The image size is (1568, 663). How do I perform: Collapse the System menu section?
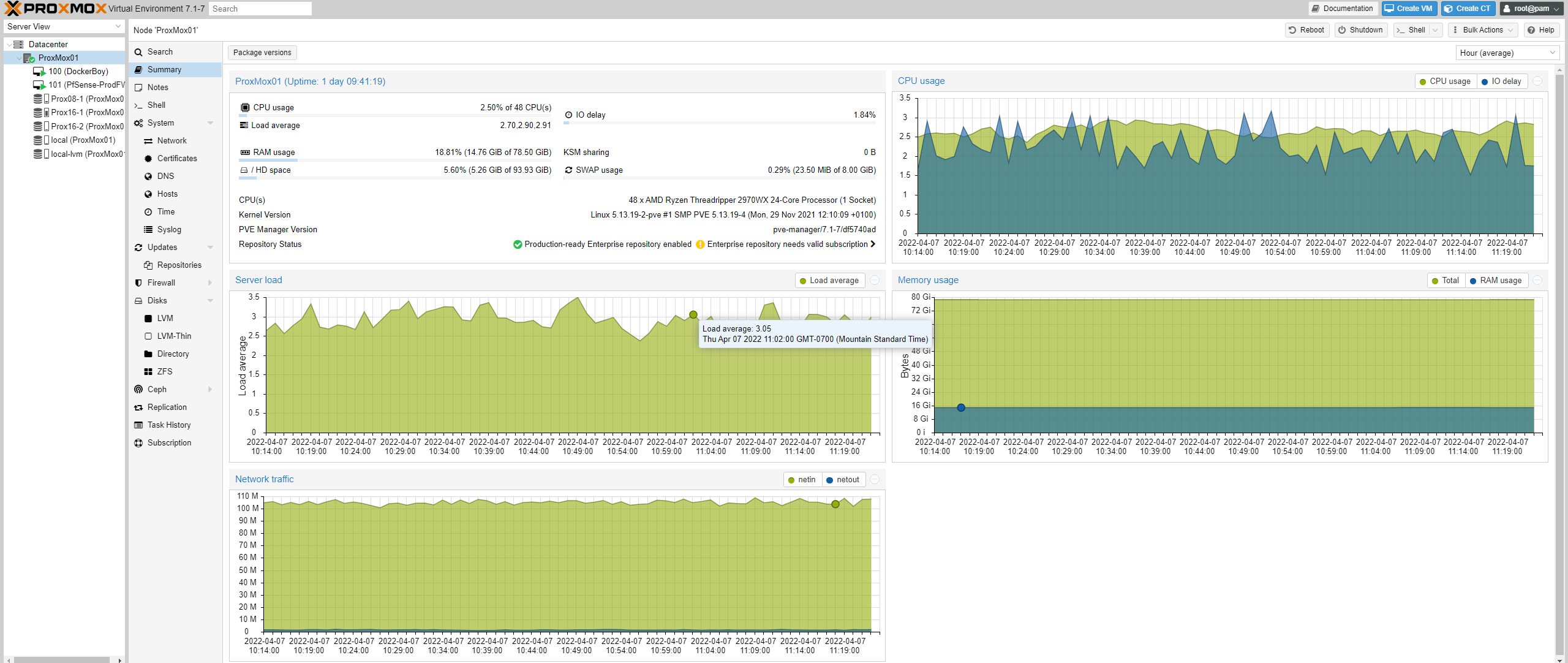(x=211, y=123)
